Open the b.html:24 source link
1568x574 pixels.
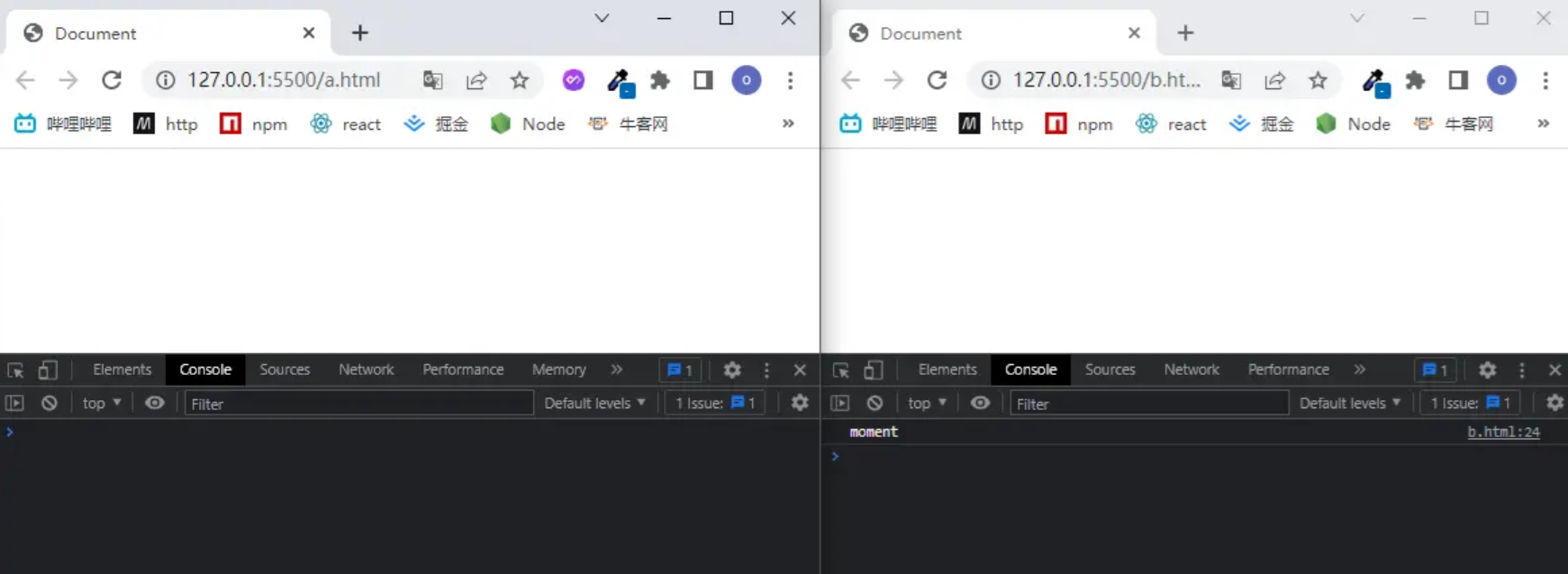click(x=1503, y=433)
